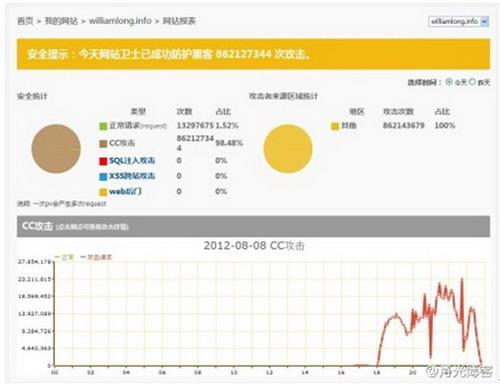This screenshot has height=386, width=500.
Task: Click the SQL注入攻击 link
Action: [x=132, y=160]
